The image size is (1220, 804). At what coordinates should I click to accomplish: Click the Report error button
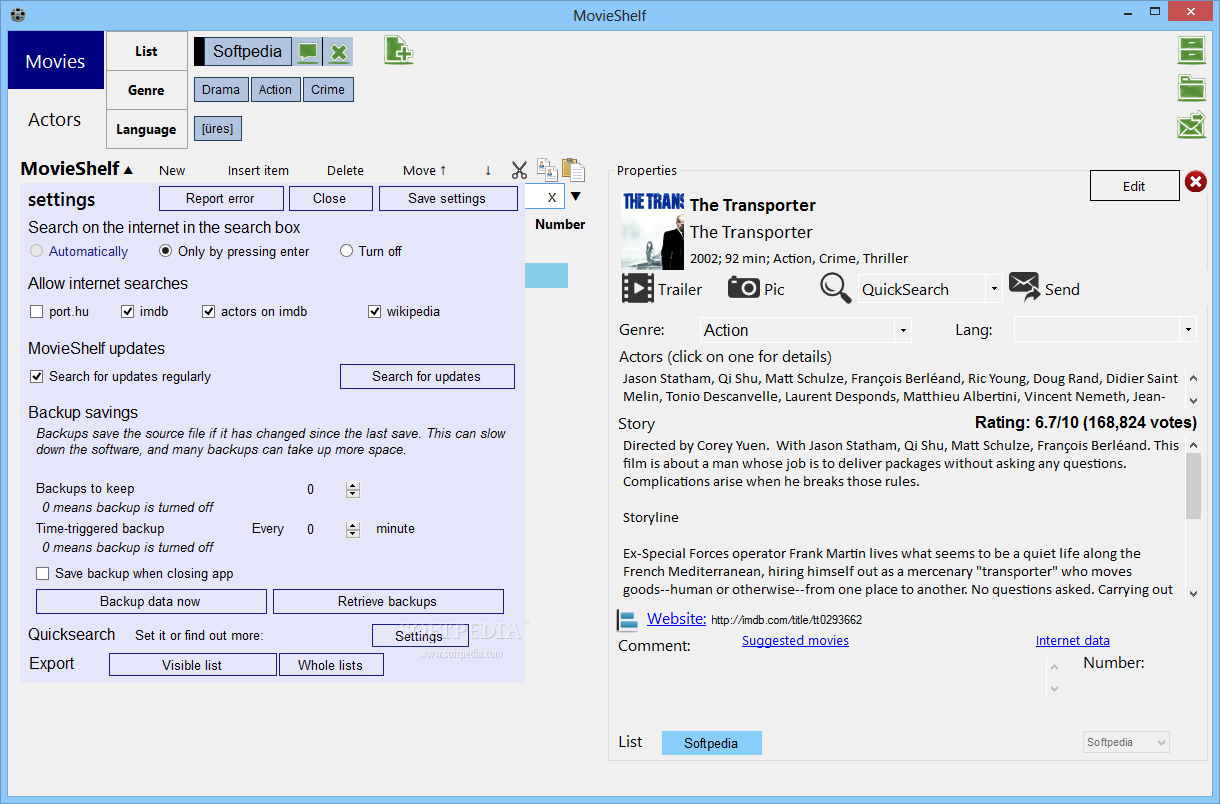[220, 198]
